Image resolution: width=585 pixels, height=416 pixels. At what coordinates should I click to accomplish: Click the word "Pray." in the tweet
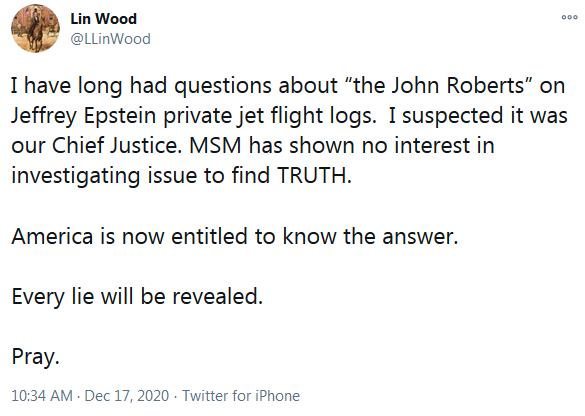[35, 357]
